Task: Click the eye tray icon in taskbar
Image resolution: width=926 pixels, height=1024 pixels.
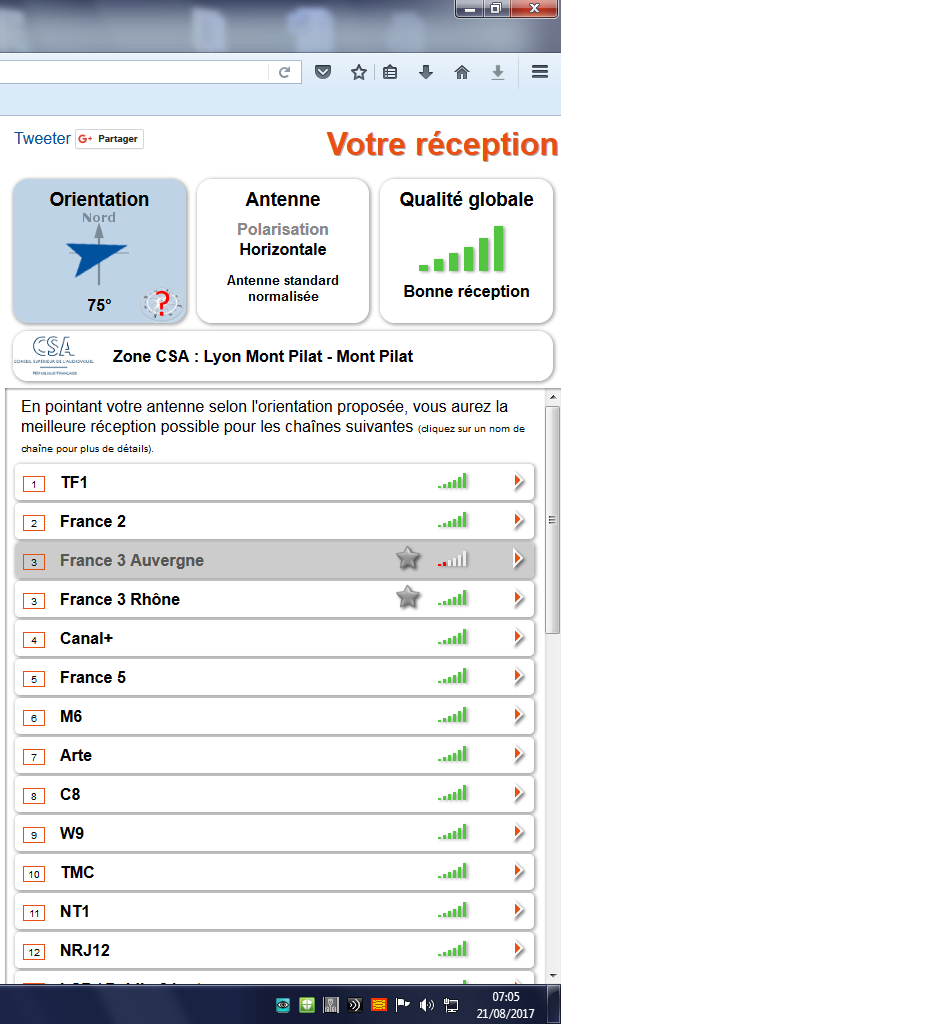Action: pyautogui.click(x=283, y=1004)
